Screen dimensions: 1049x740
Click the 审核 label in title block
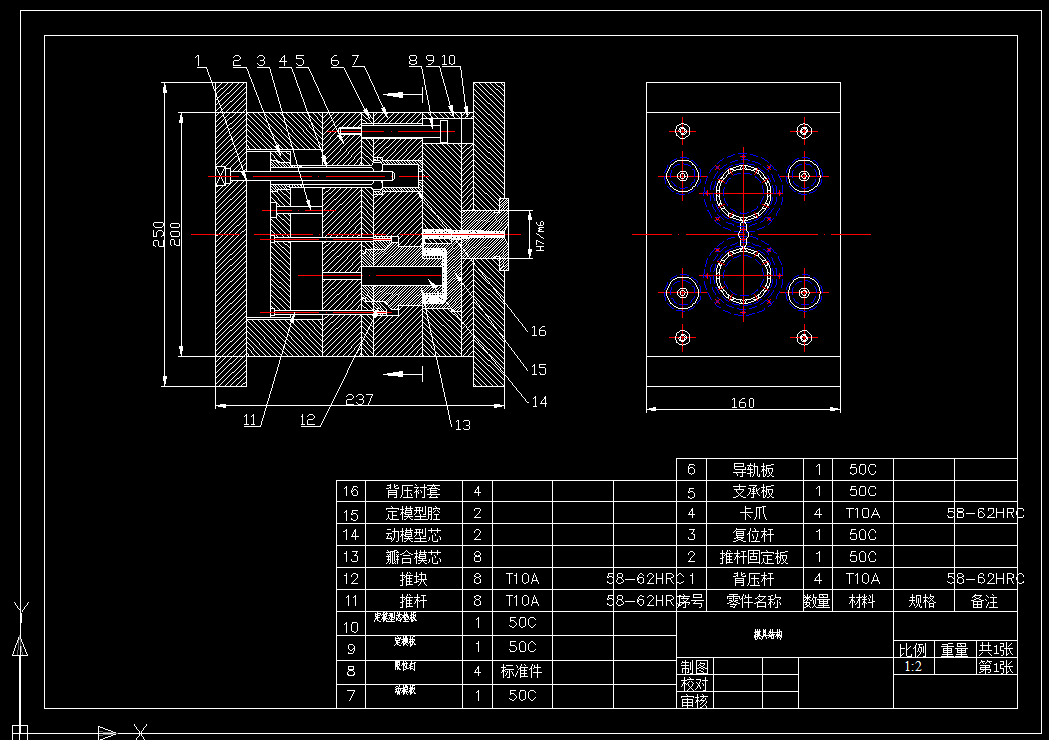coord(694,701)
